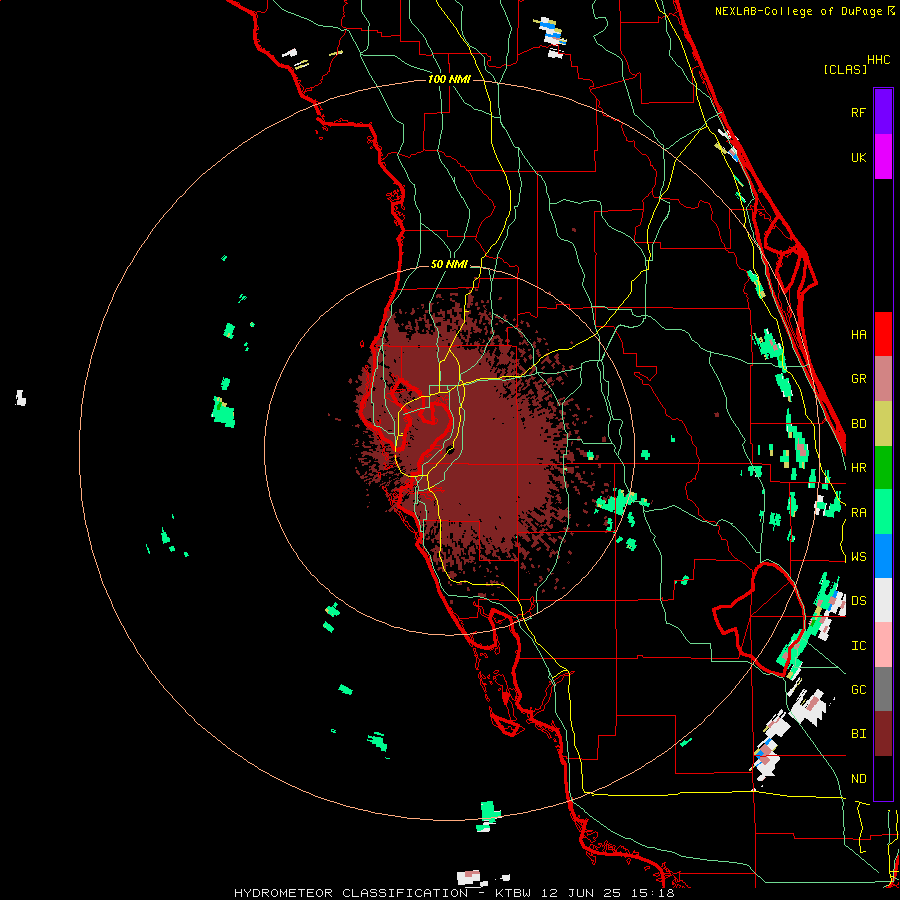Click the 'RF' legend label
Viewport: 900px width, 900px height.
pos(858,112)
